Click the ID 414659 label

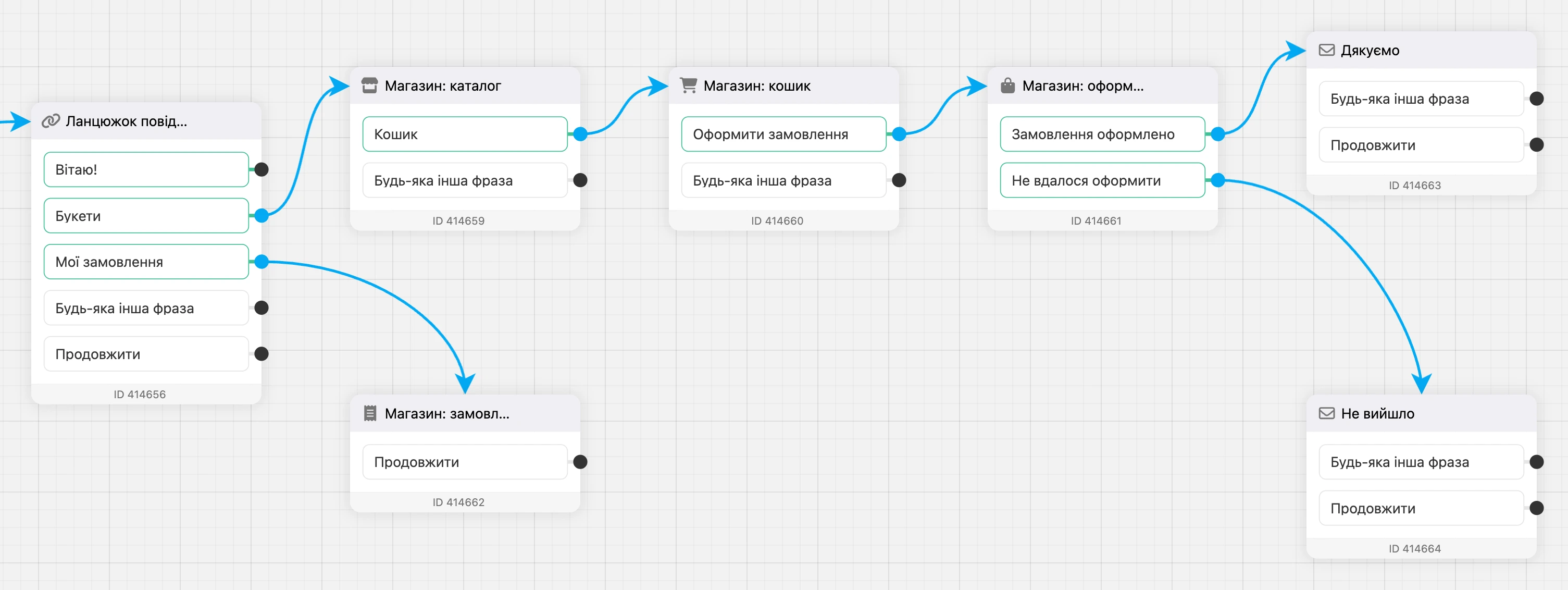(458, 220)
